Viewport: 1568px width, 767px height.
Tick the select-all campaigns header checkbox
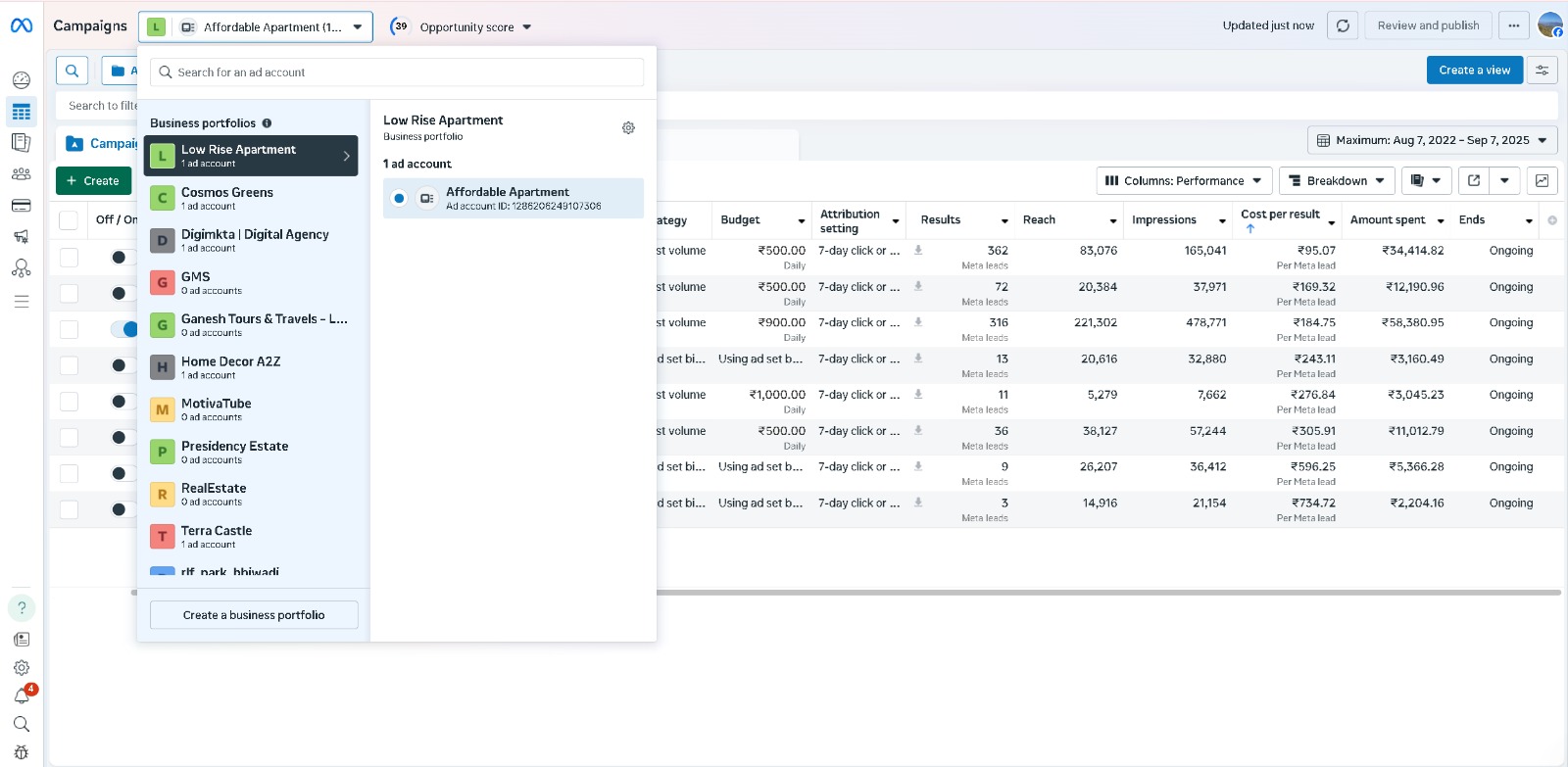[x=69, y=220]
